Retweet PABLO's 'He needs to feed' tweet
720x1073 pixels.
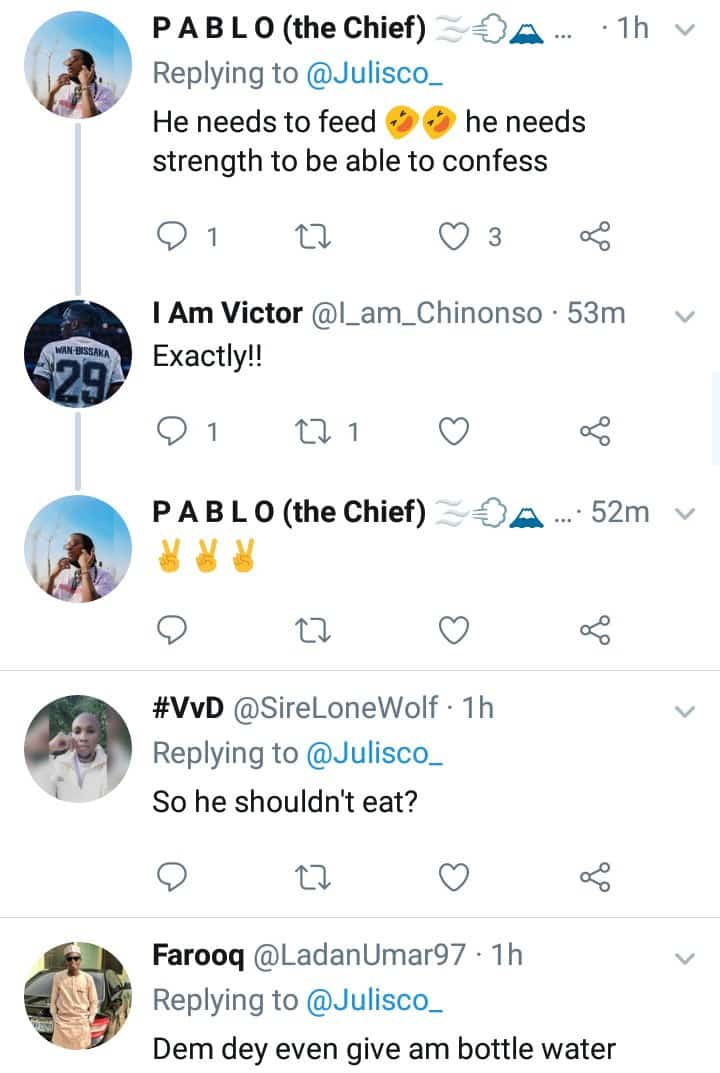(315, 237)
